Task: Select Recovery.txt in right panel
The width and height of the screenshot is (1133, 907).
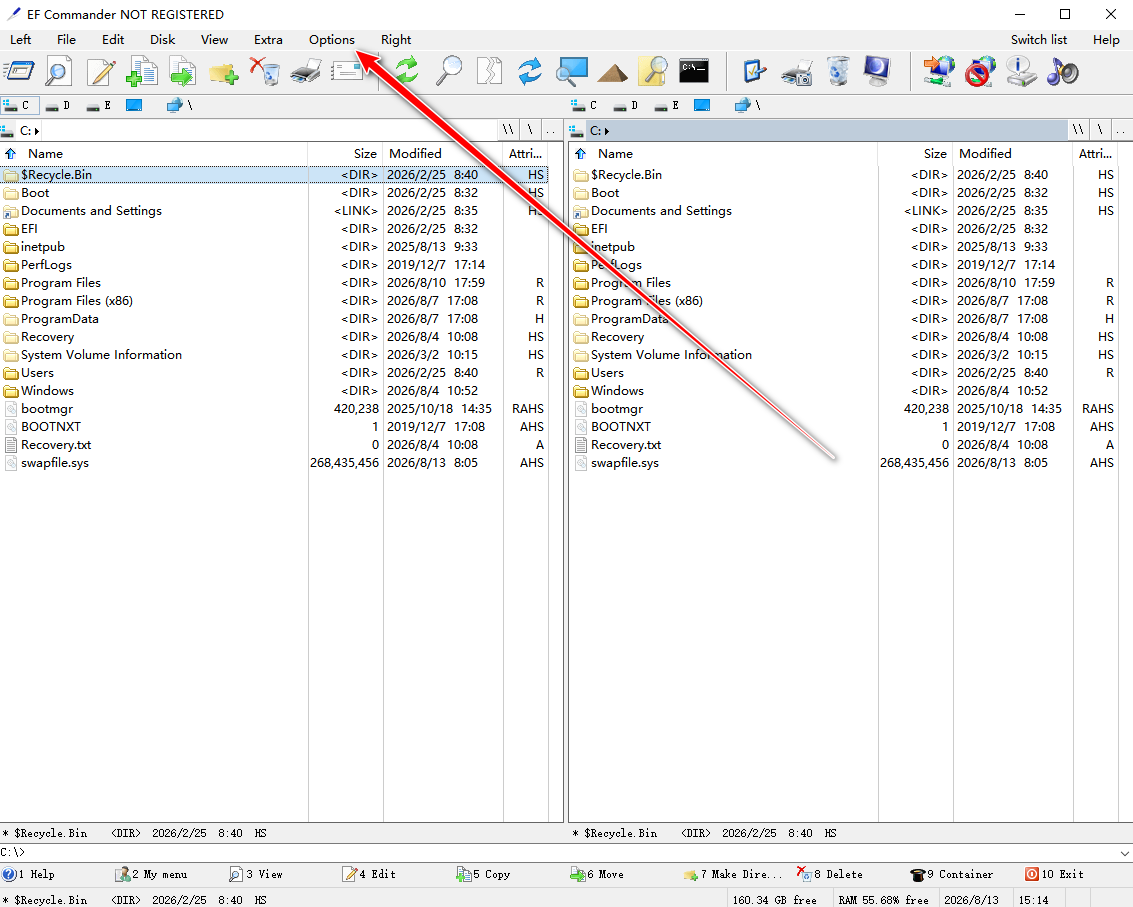Action: coord(626,445)
